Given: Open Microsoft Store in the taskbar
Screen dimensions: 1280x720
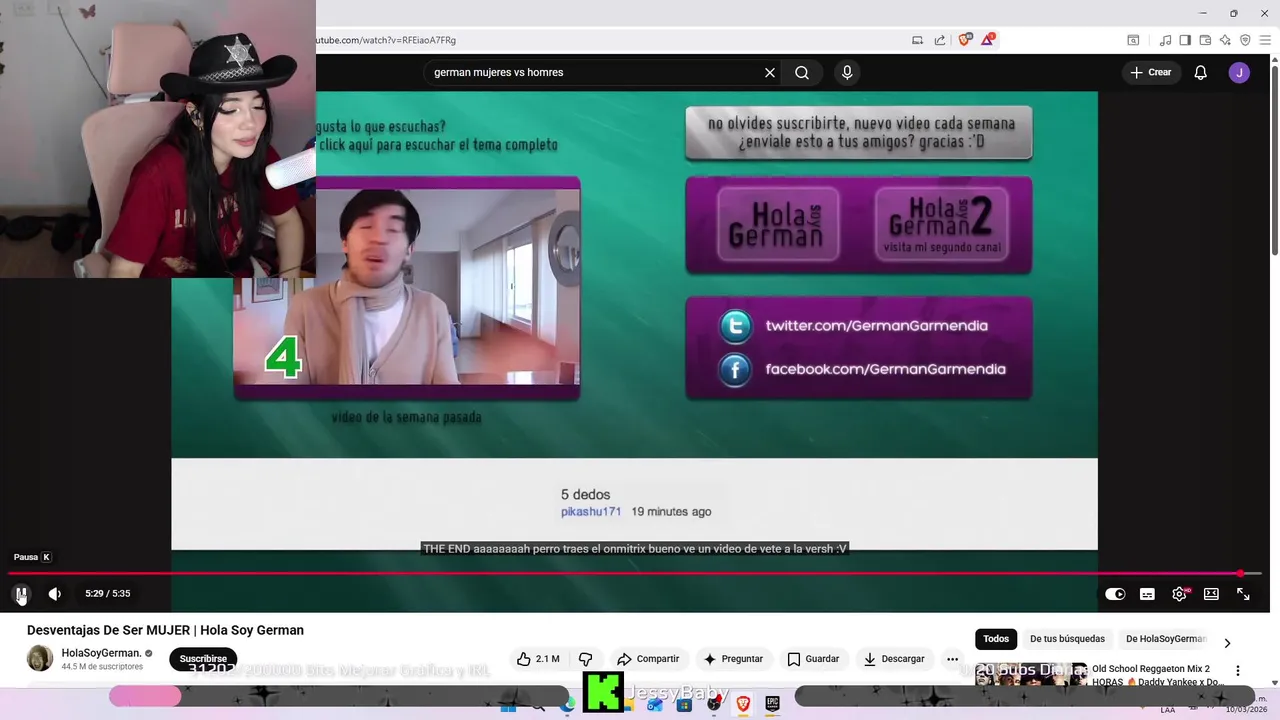Looking at the screenshot, I should coord(684,704).
